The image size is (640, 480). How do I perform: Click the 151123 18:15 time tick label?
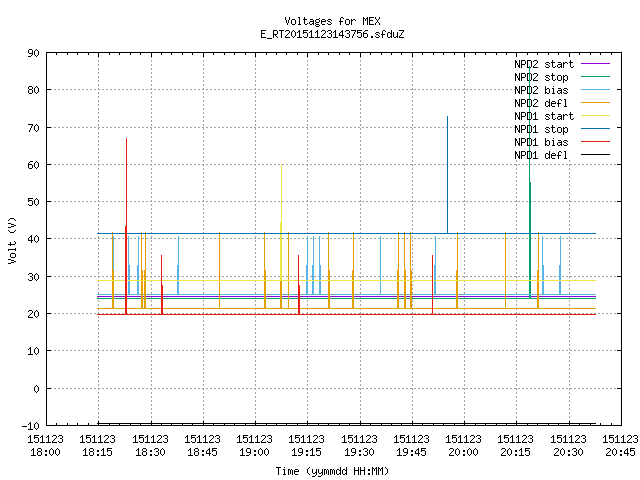point(98,446)
